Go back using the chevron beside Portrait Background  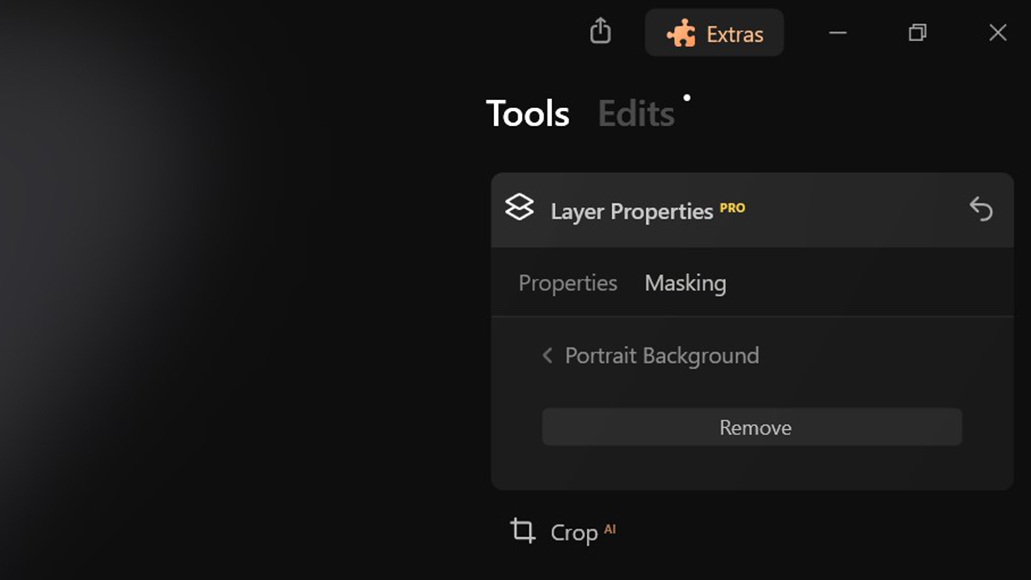547,356
